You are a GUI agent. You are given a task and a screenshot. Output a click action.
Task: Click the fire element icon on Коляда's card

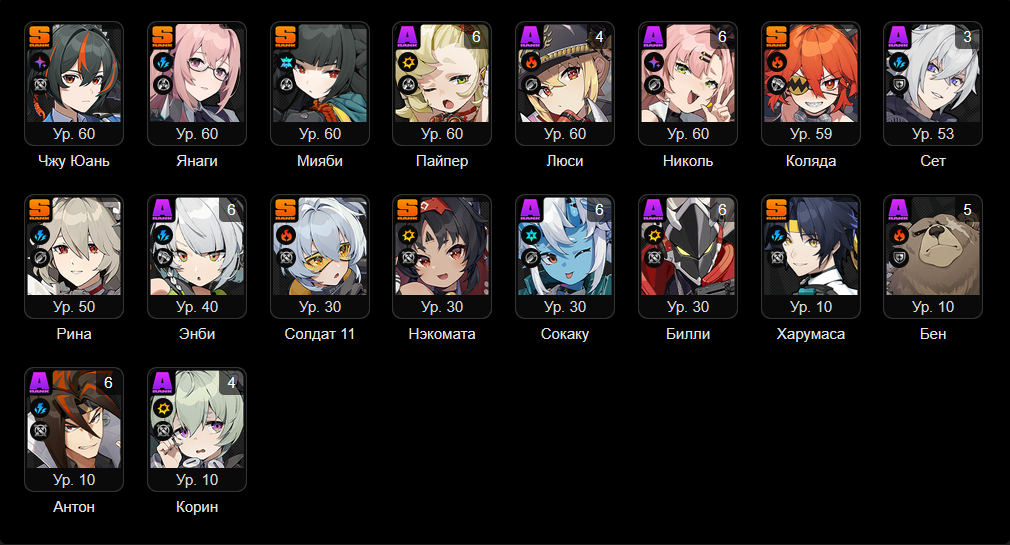[777, 62]
